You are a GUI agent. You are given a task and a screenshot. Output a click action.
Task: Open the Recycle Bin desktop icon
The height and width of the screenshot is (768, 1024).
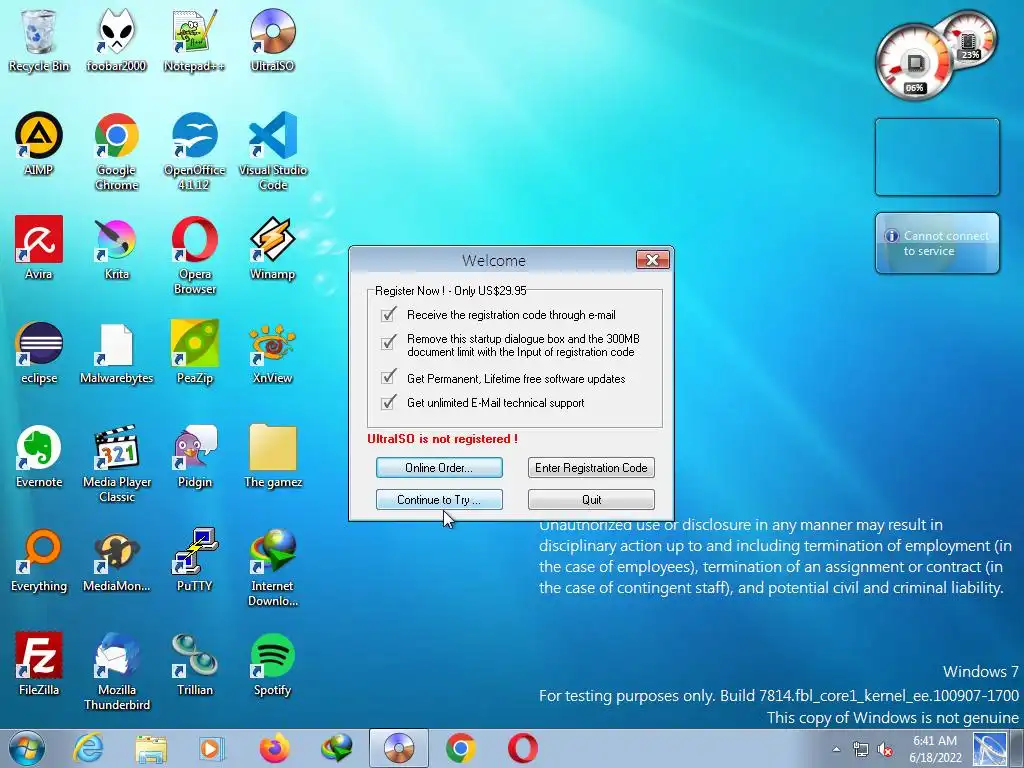point(39,41)
